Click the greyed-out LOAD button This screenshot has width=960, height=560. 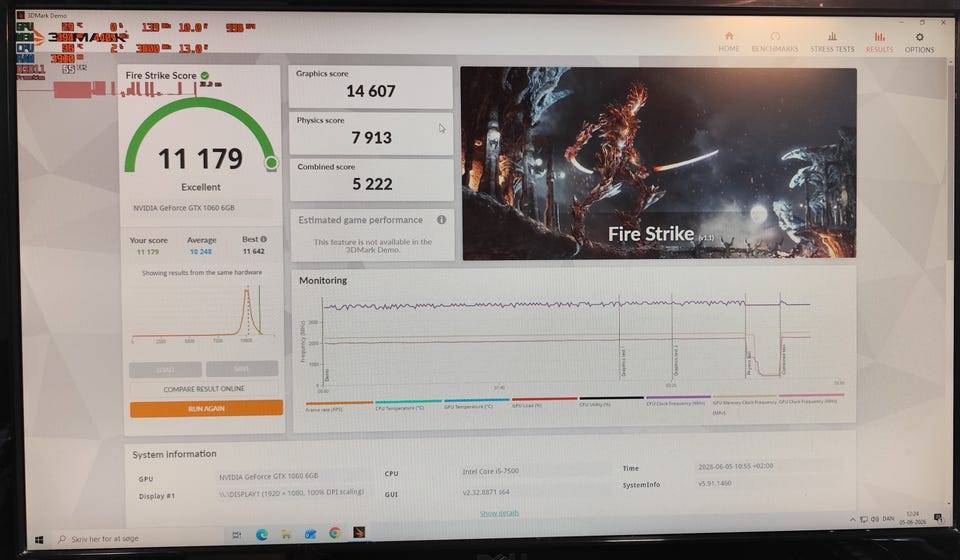[x=165, y=370]
